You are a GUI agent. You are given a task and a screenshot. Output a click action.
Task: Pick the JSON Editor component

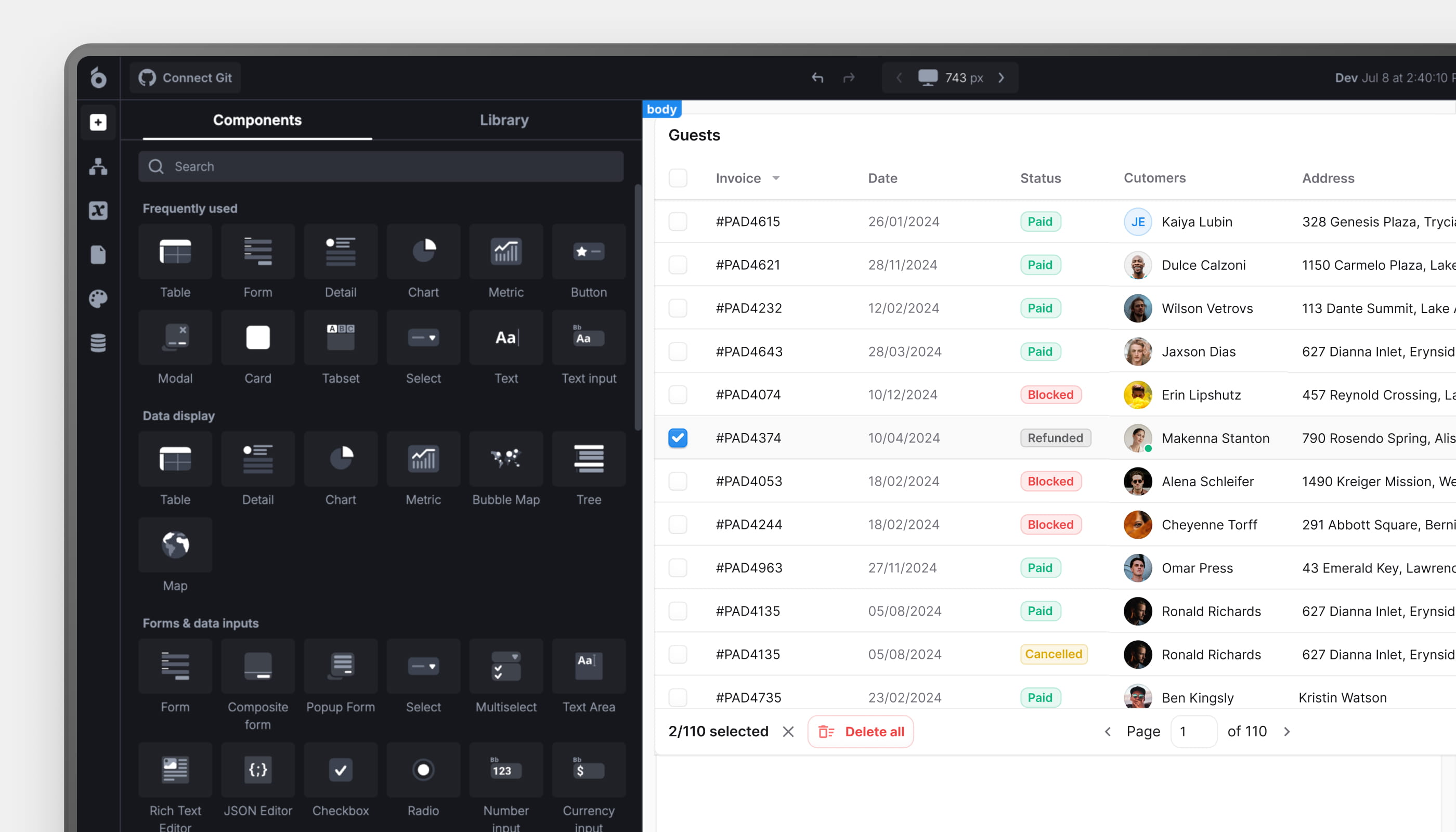click(258, 770)
